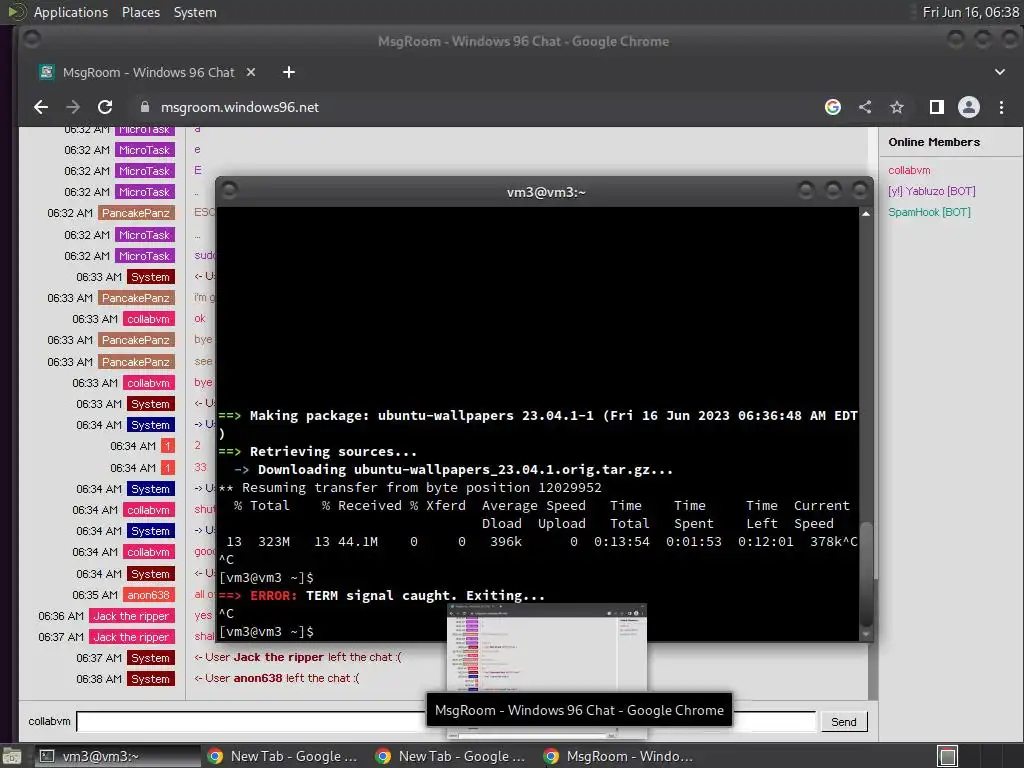1024x768 pixels.
Task: Share this page icon
Action: (865, 107)
